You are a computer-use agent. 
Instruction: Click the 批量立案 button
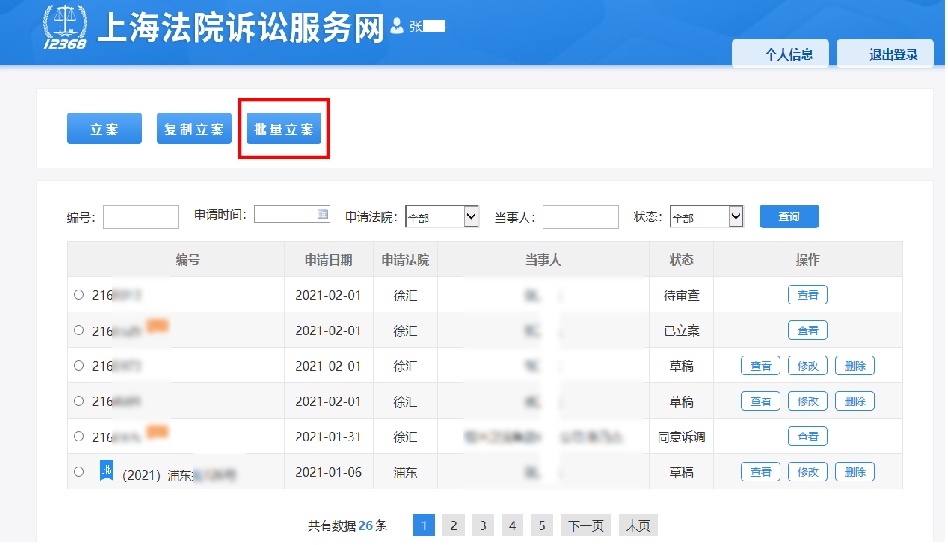(x=284, y=130)
